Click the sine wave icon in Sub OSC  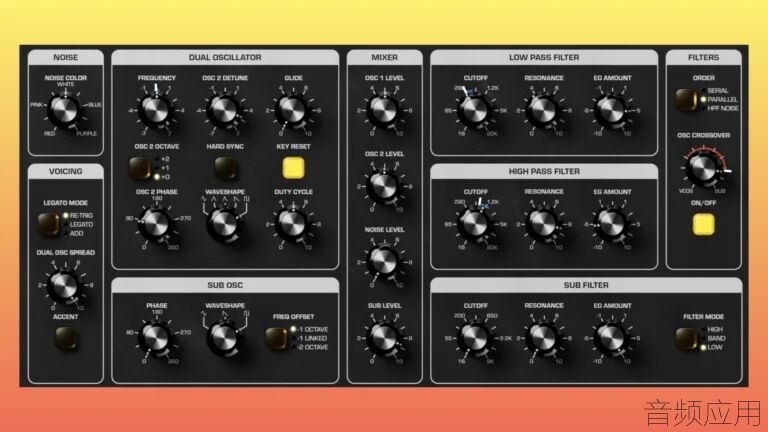tap(204, 313)
